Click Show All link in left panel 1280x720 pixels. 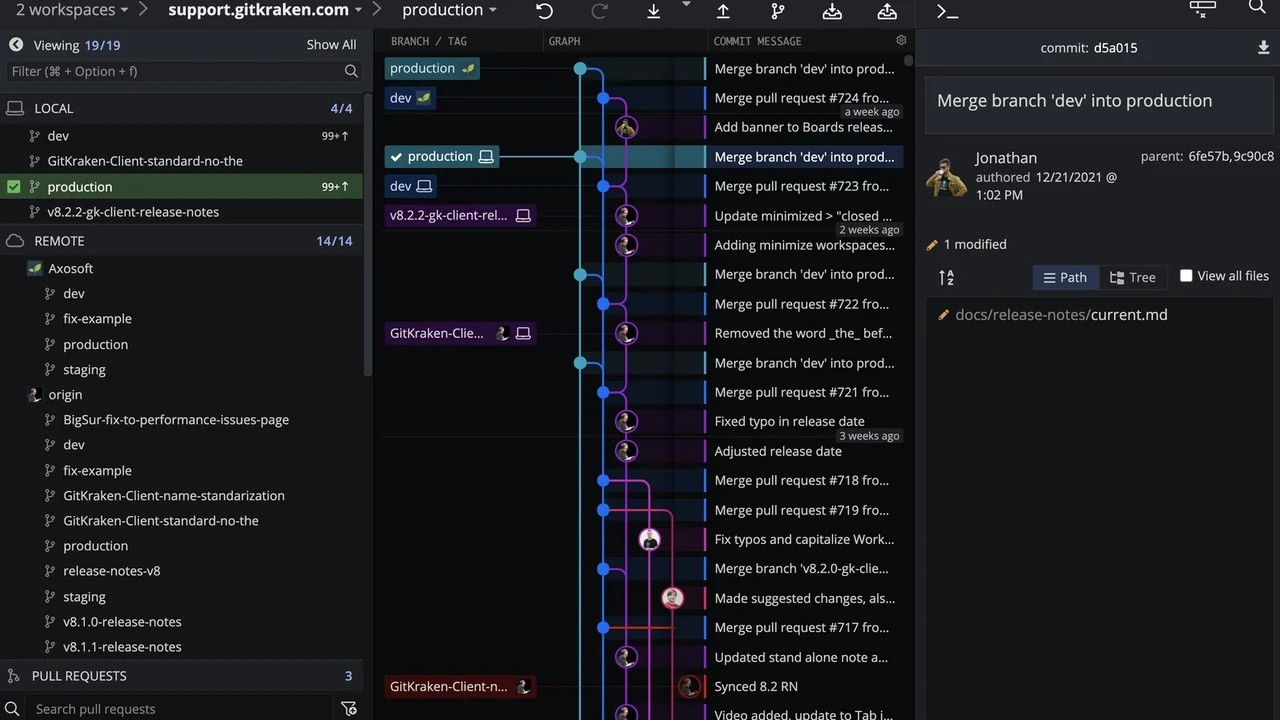click(331, 45)
